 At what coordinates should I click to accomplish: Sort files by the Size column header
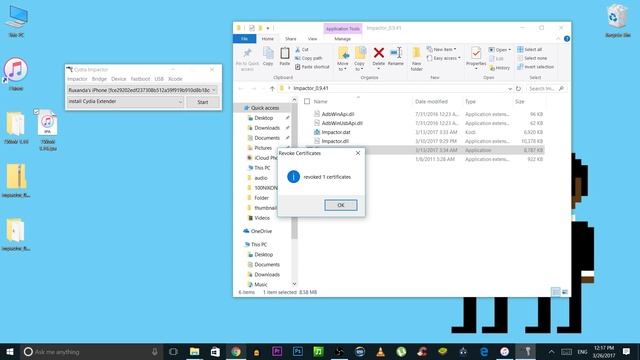click(520, 101)
